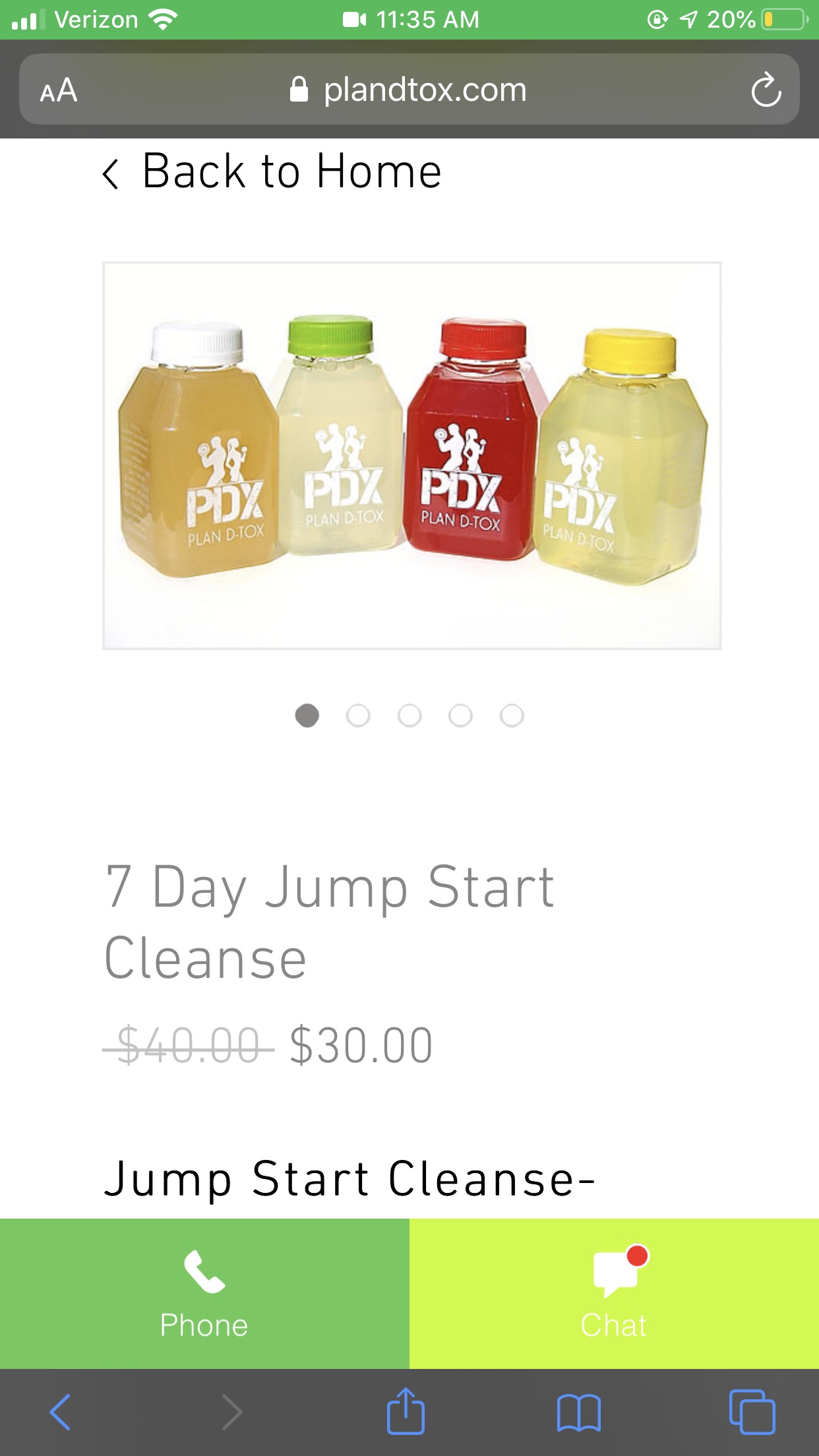This screenshot has width=819, height=1456.
Task: Tap the back chevron beside Back to Home
Action: [x=111, y=174]
